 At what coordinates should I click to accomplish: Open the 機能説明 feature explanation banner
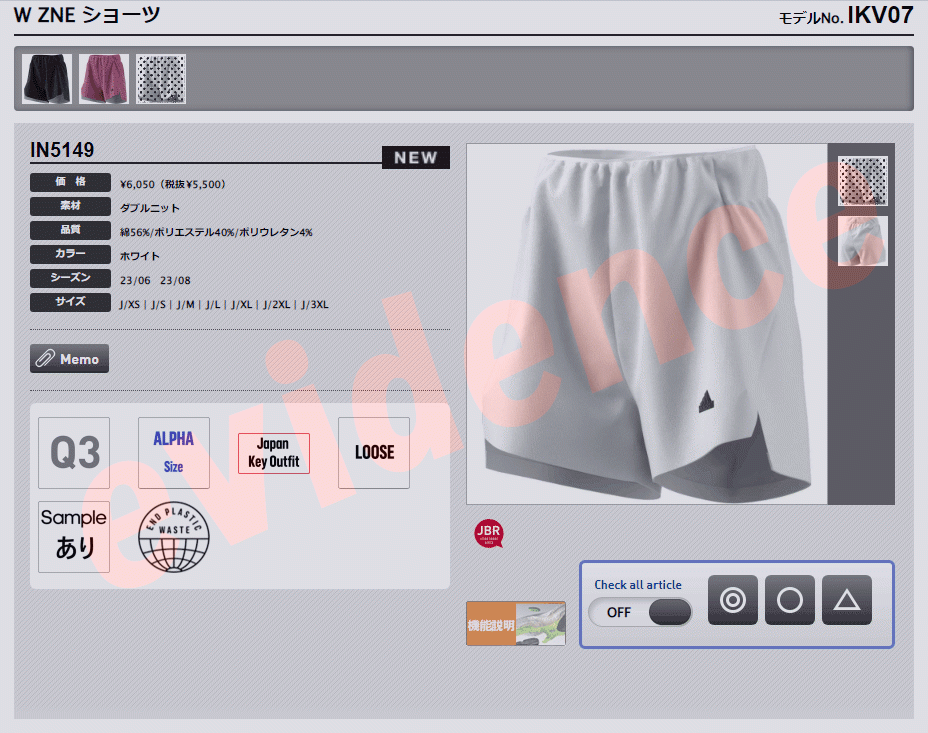(515, 624)
